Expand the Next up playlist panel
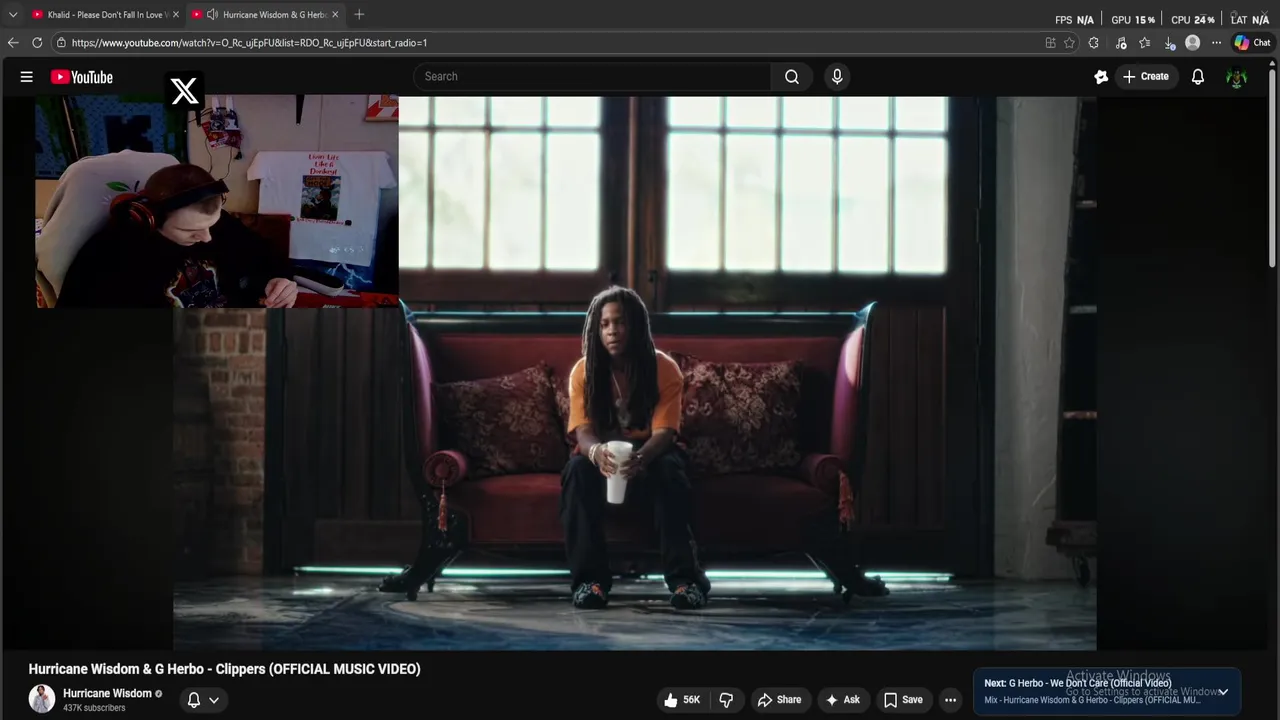 point(1223,692)
